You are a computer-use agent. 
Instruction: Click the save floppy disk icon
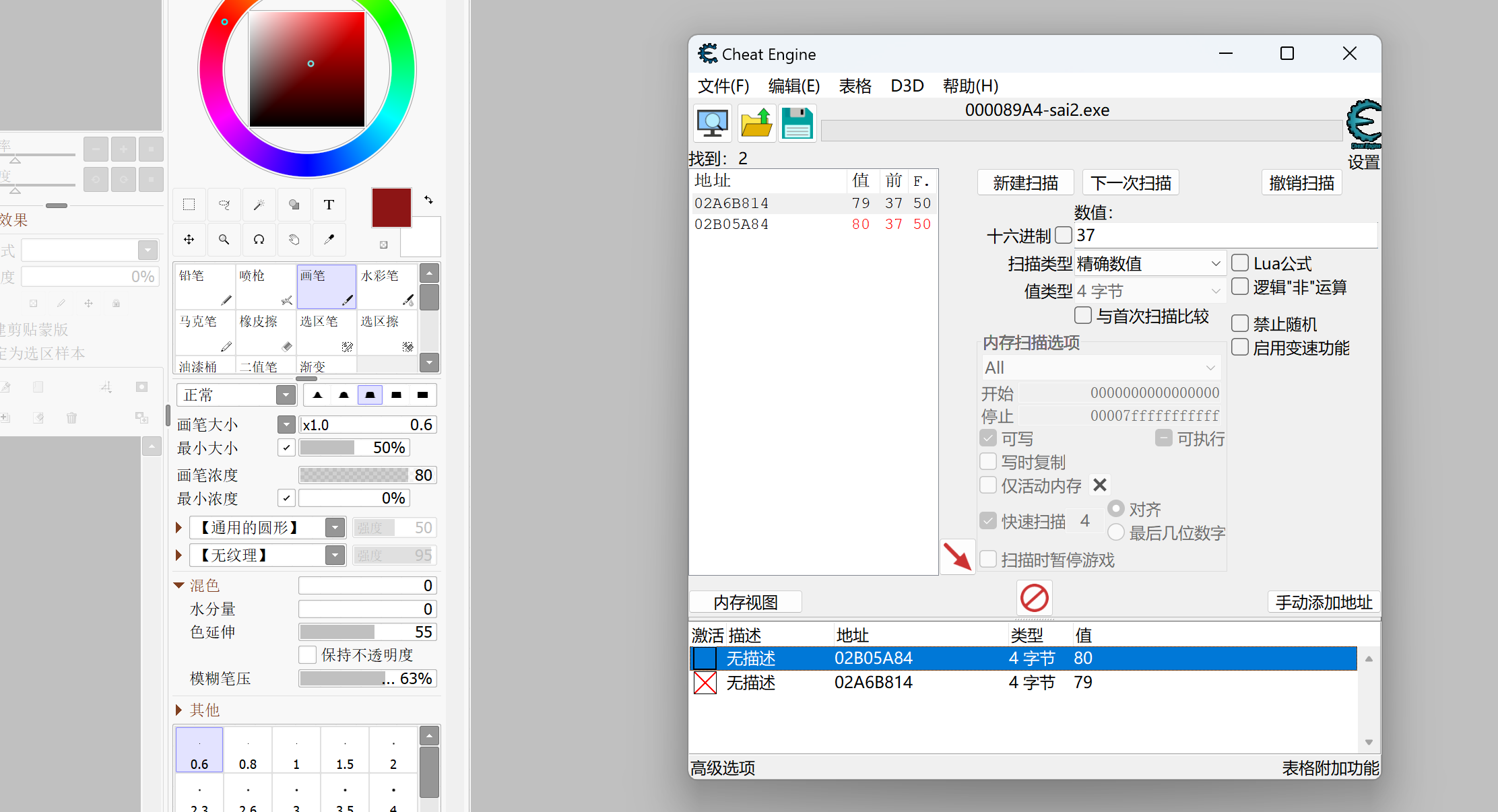tap(797, 123)
